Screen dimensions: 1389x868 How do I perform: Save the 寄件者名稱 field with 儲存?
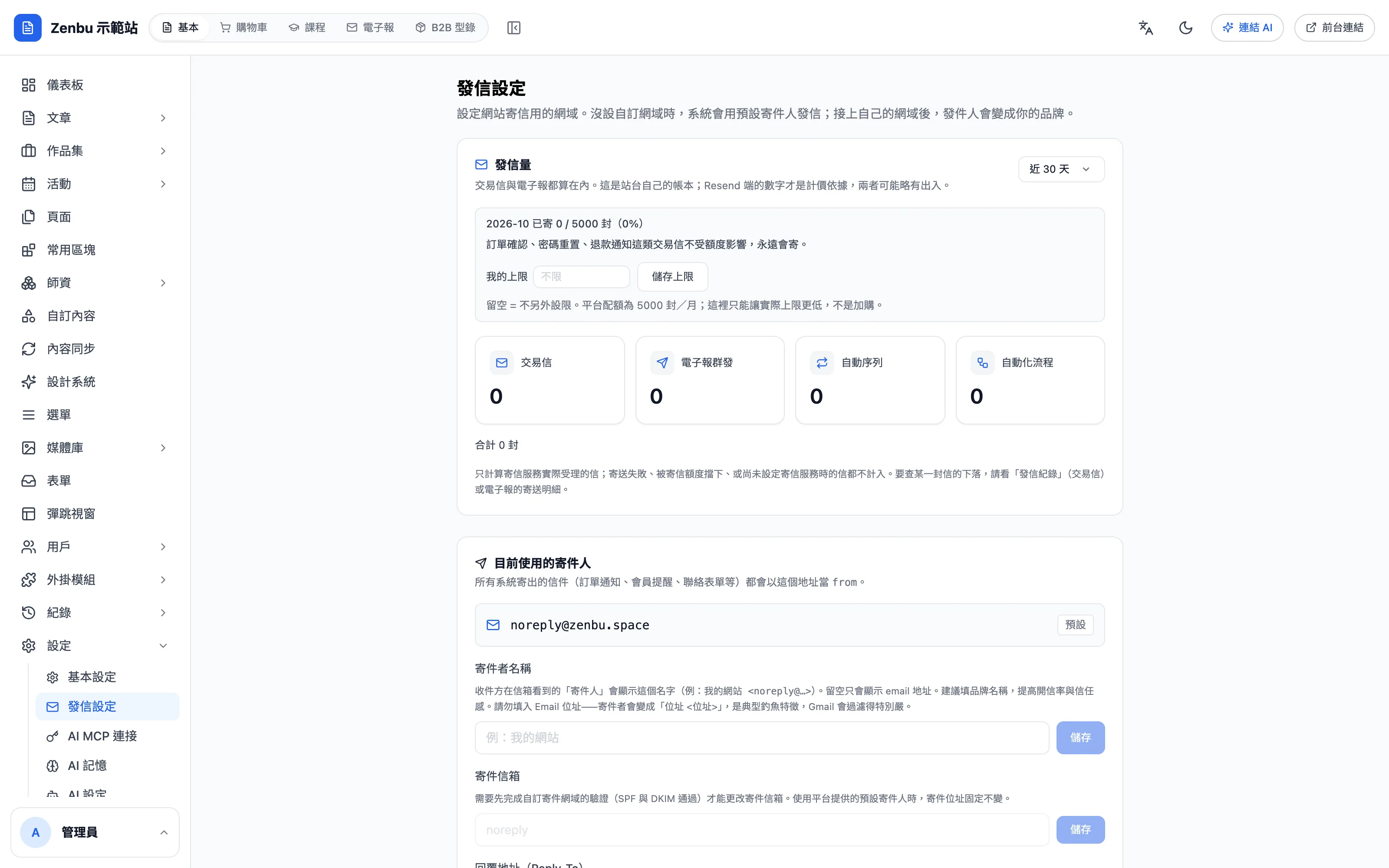click(x=1080, y=738)
